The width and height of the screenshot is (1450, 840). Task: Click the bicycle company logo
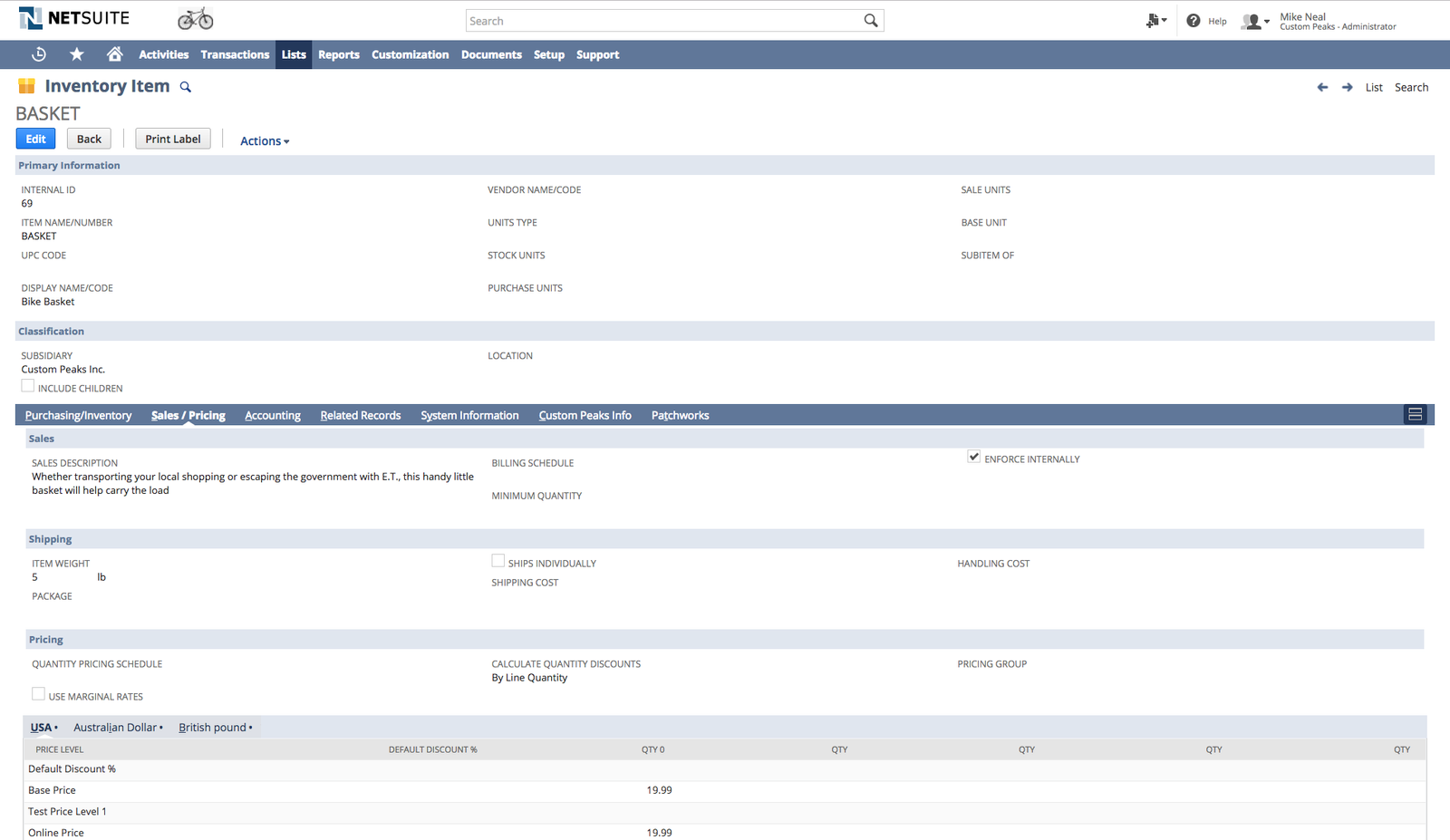196,18
